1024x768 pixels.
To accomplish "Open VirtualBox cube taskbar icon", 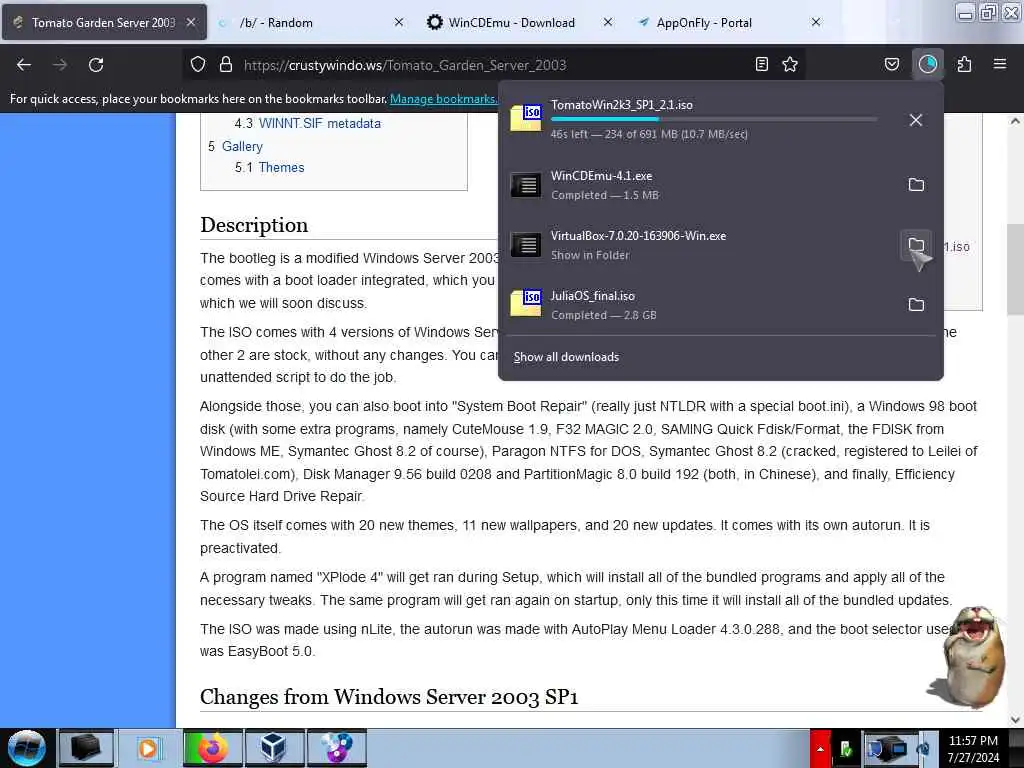I will coord(274,748).
